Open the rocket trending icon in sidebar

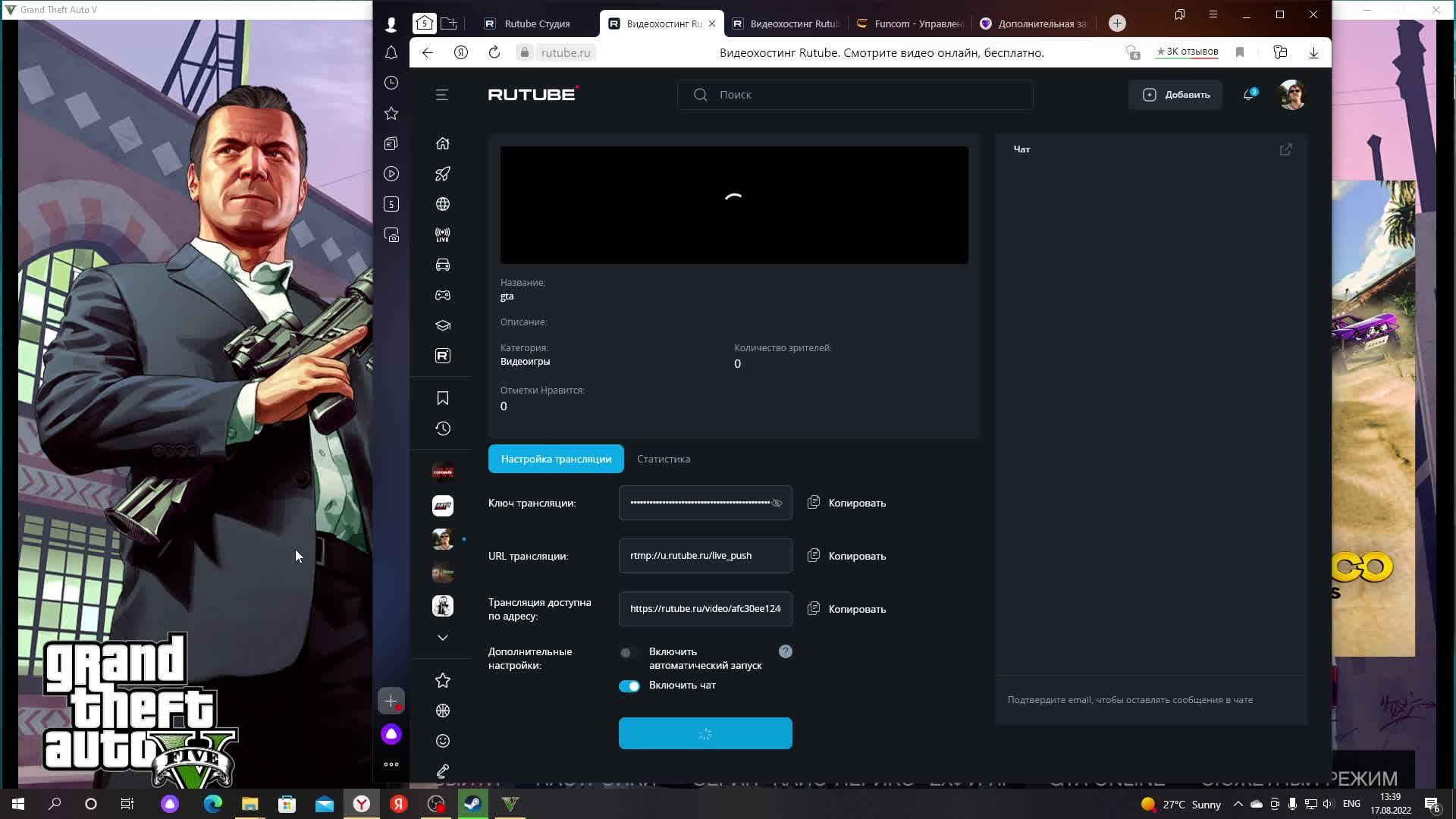click(x=443, y=174)
